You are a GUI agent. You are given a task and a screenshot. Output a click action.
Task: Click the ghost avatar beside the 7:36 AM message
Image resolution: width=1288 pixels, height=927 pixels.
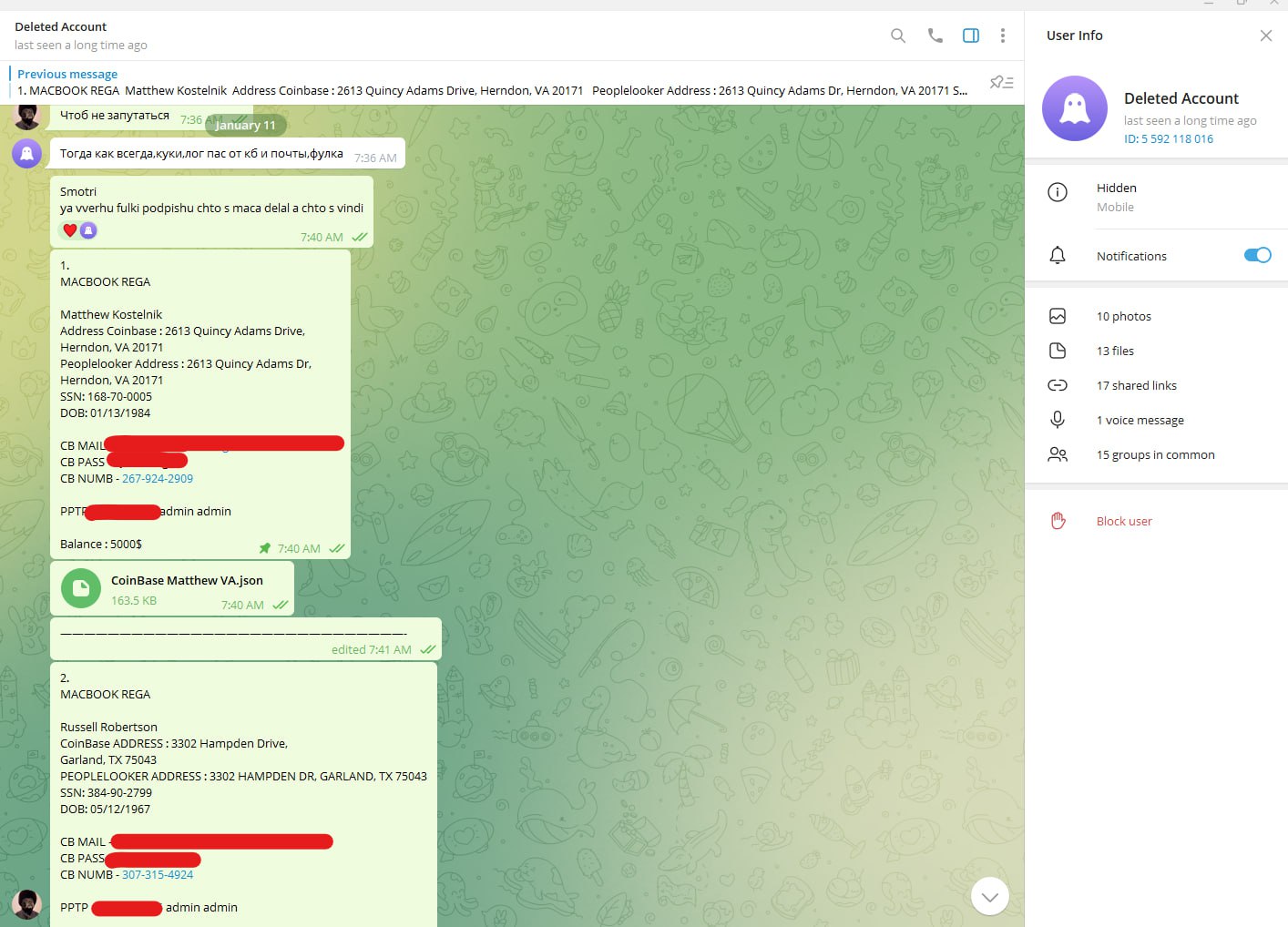(27, 153)
